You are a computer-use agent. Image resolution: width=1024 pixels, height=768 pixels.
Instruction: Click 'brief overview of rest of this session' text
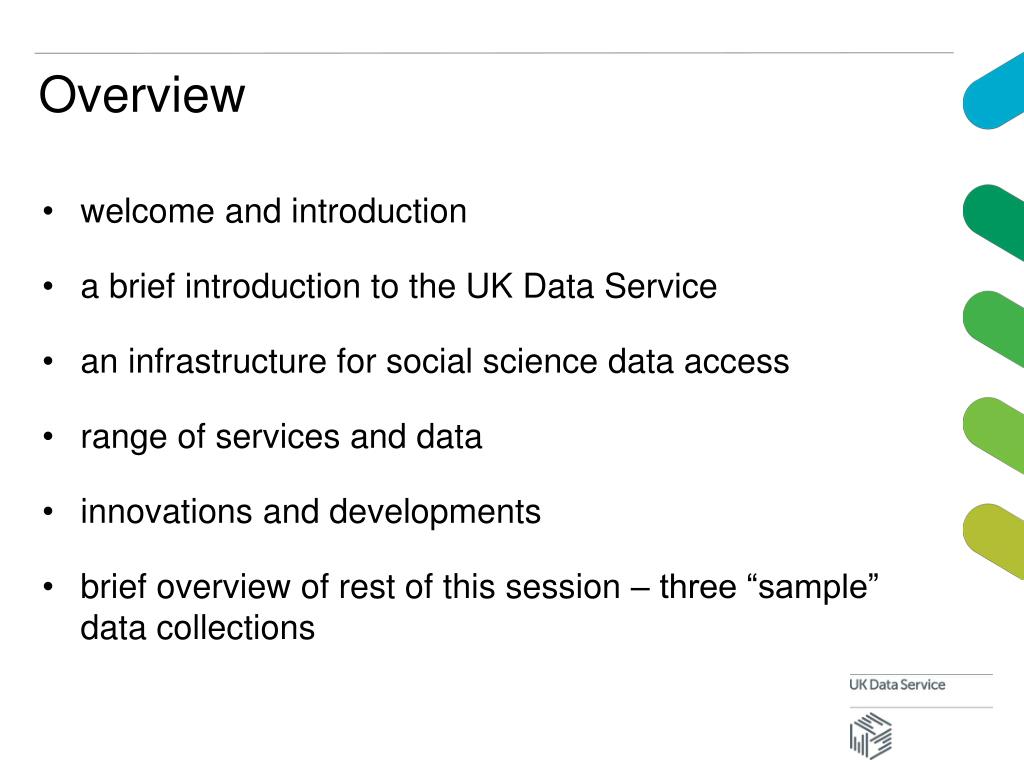350,586
